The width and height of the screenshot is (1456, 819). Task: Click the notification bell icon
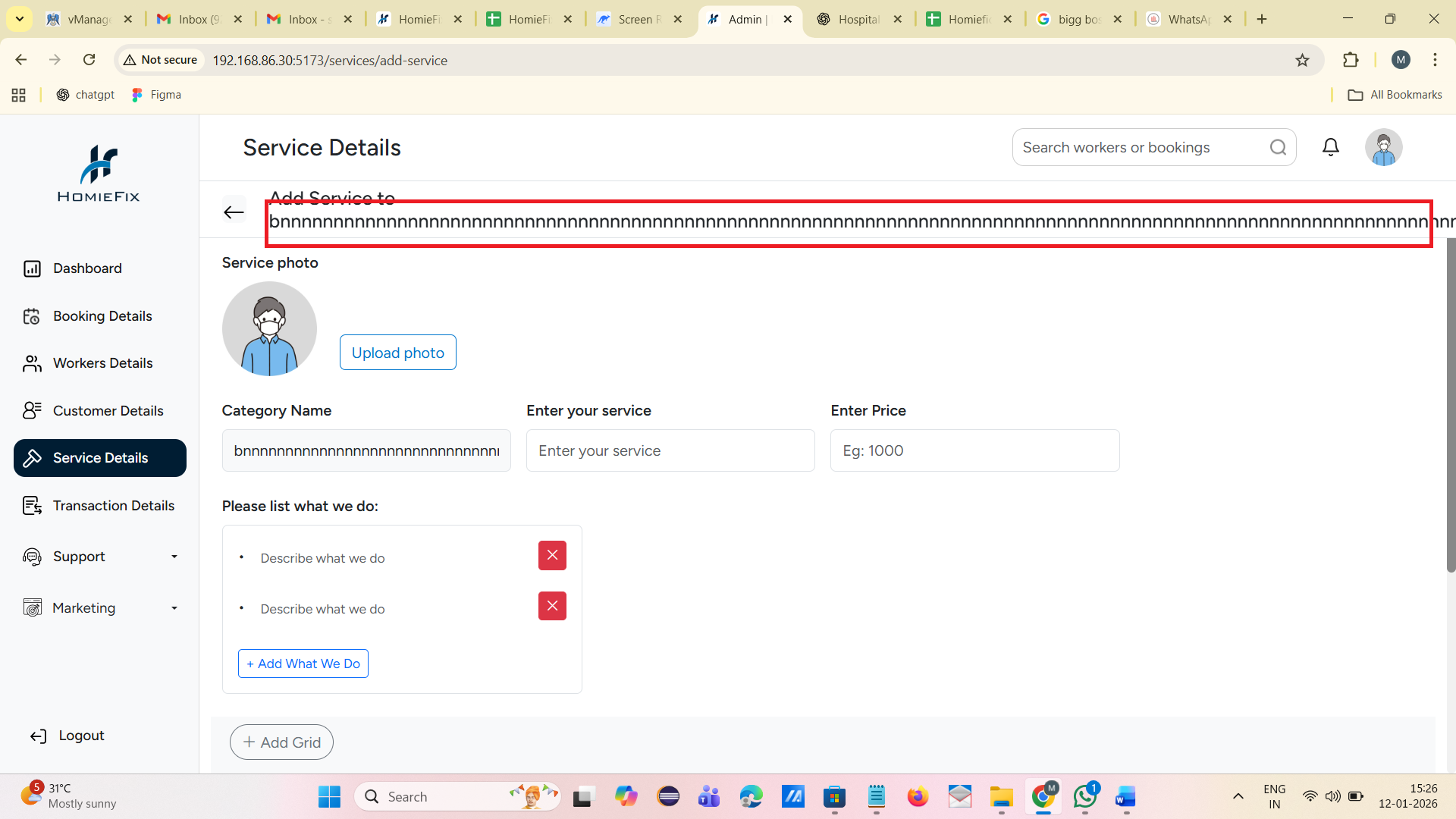1331,147
